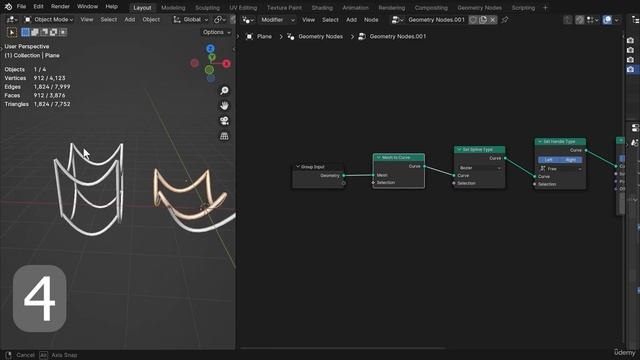
Task: Open the Render menu
Action: click(60, 7)
